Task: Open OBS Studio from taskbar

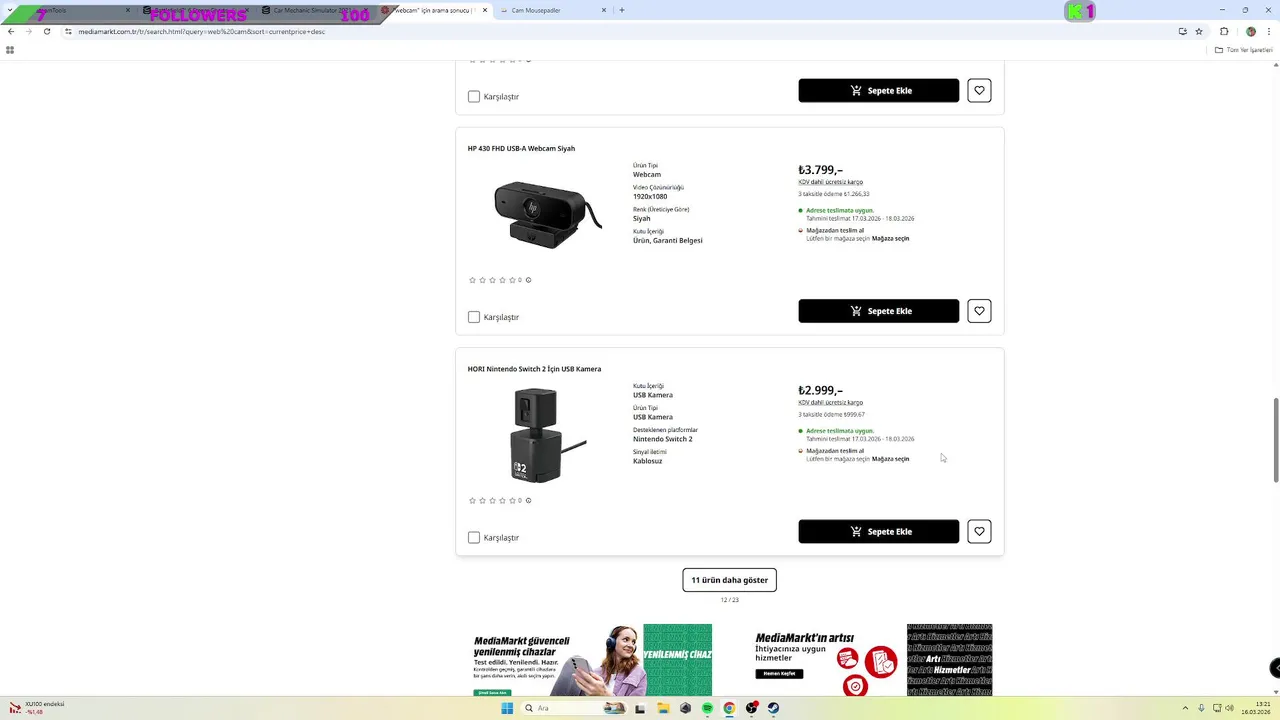Action: [x=751, y=708]
